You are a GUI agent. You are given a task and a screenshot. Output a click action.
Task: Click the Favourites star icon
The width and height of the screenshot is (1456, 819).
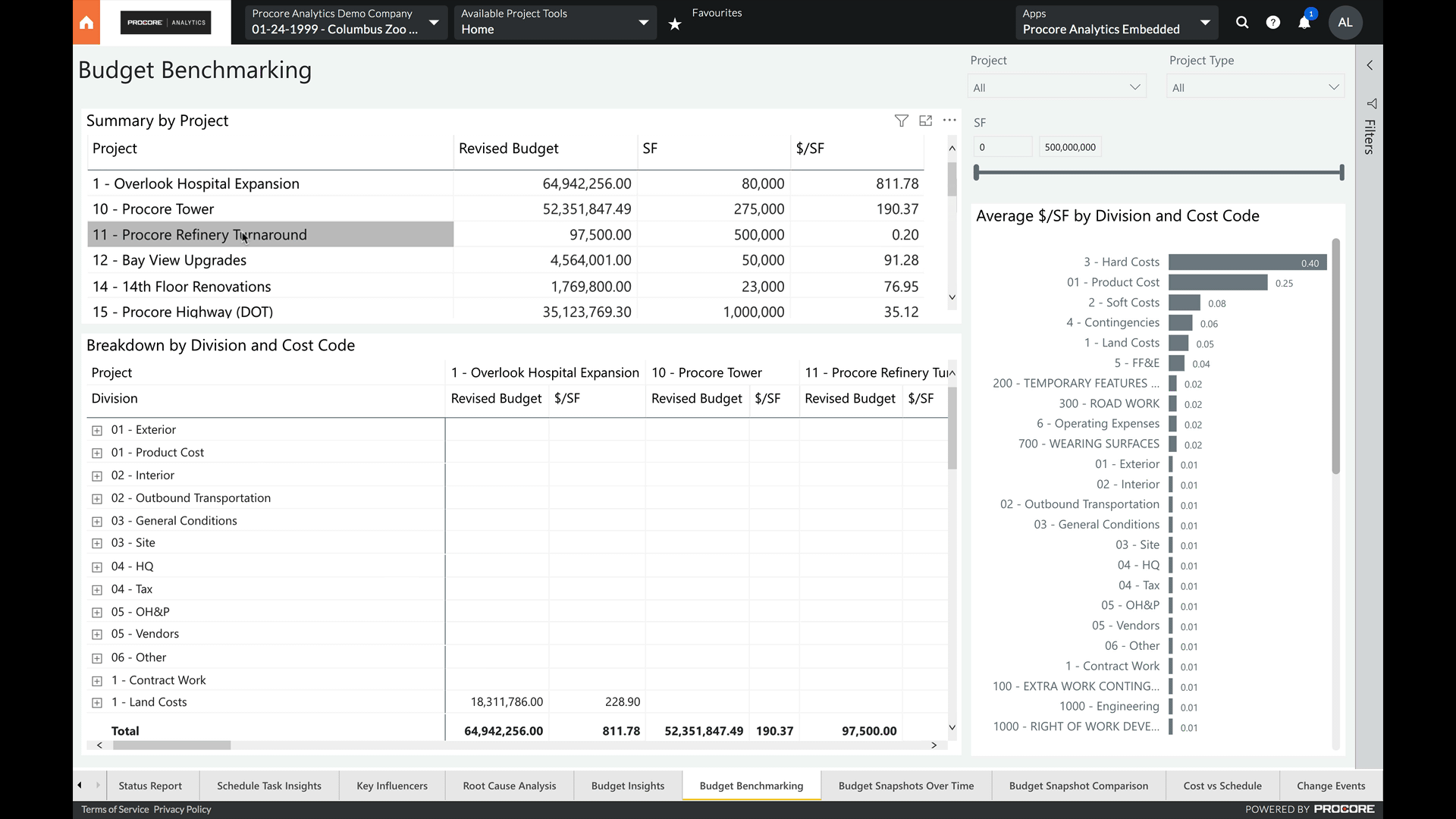pyautogui.click(x=675, y=24)
